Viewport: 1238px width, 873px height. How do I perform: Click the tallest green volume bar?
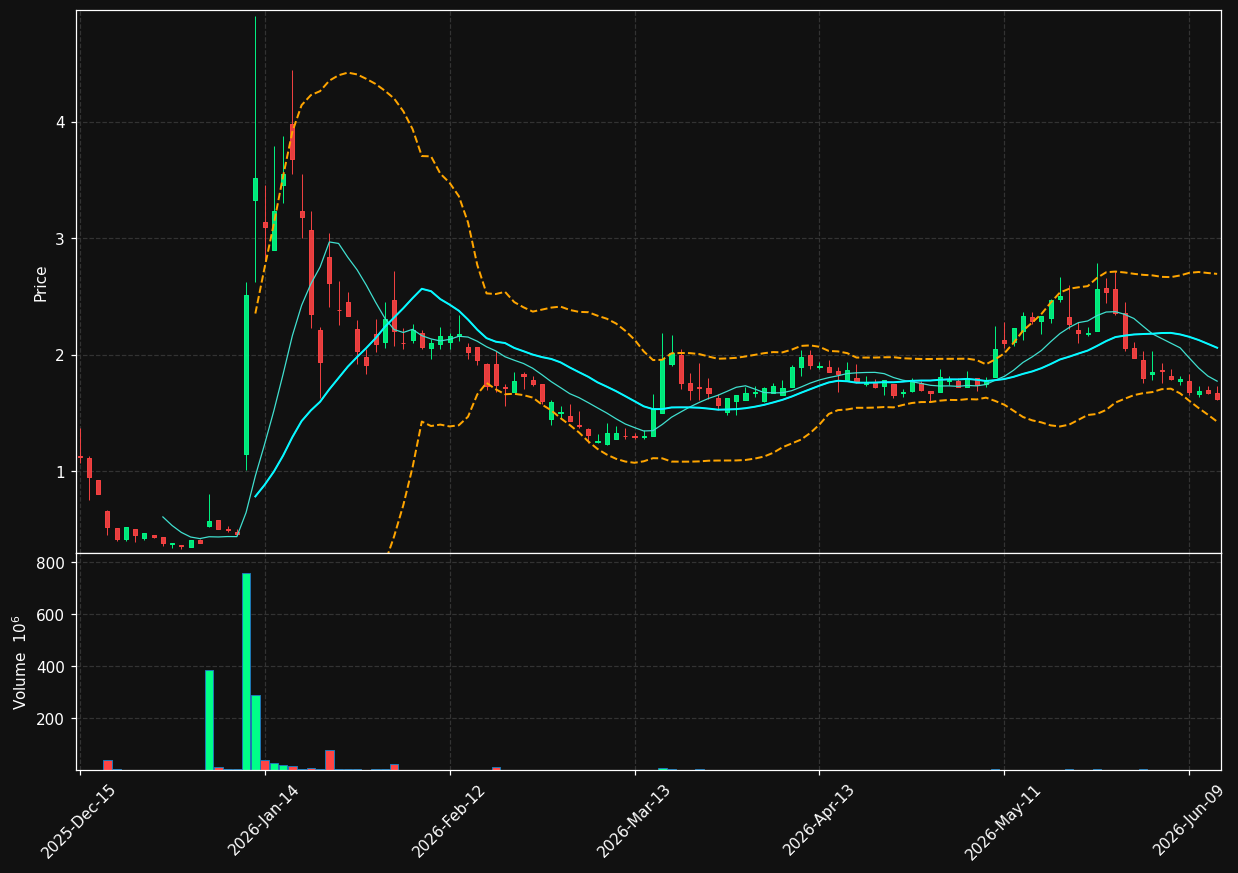[x=246, y=671]
